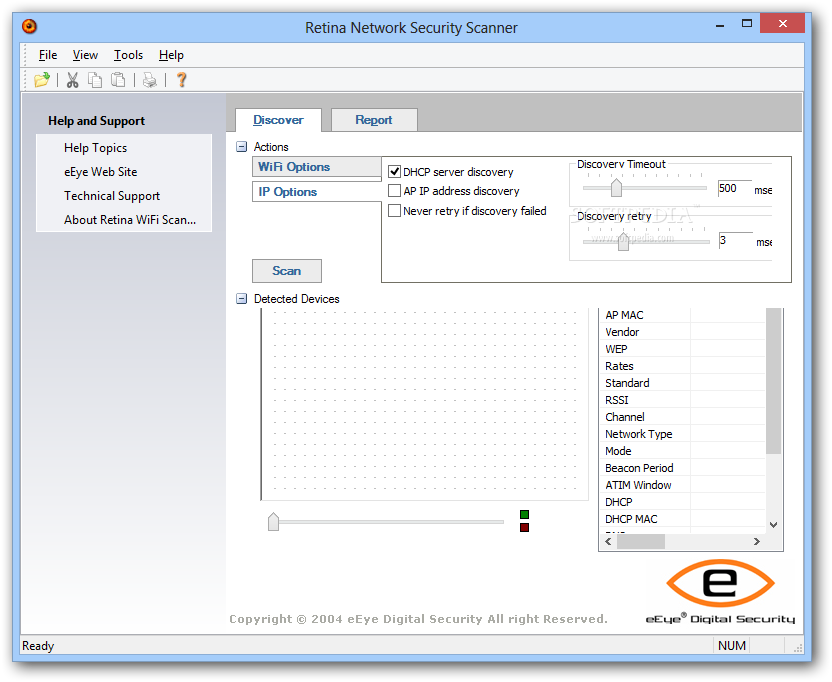The height and width of the screenshot is (682, 832).
Task: Click the Ready status text
Action: [x=38, y=646]
